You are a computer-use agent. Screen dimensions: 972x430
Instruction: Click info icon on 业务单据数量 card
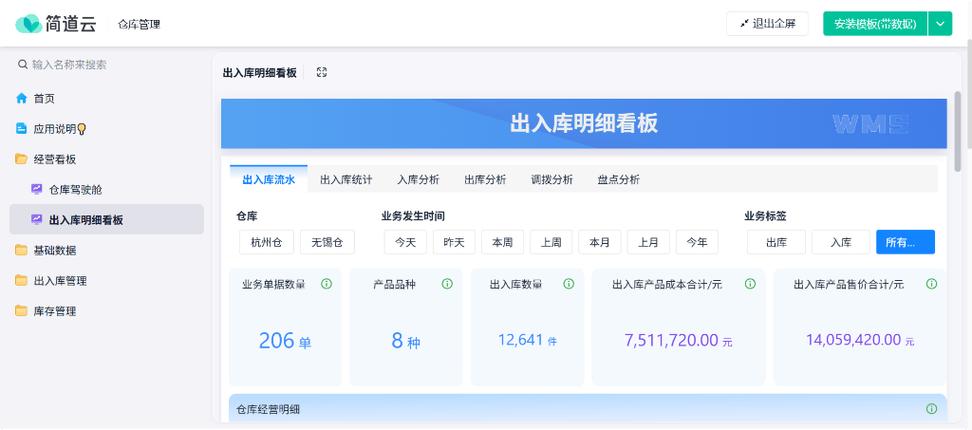coord(326,284)
